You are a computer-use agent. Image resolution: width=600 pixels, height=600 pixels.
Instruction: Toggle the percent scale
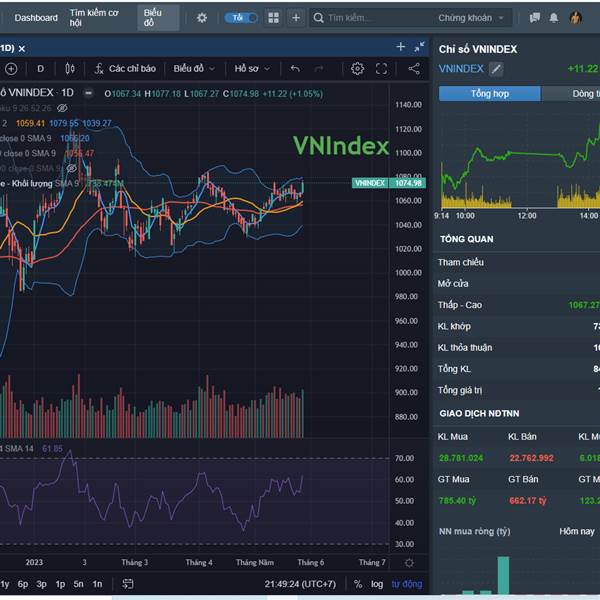click(x=358, y=584)
